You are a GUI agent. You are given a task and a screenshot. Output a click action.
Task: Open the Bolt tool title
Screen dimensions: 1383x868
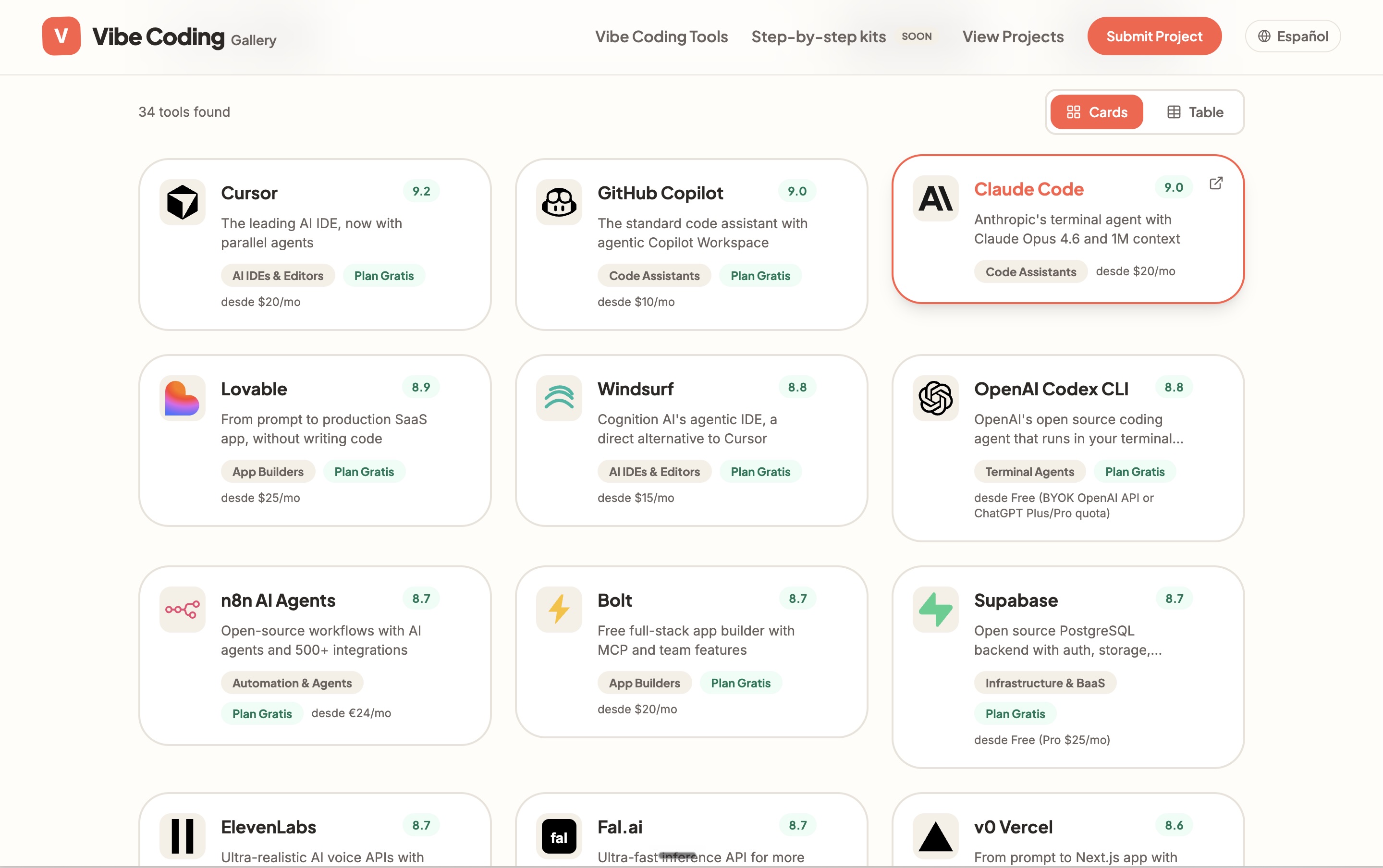(x=614, y=600)
